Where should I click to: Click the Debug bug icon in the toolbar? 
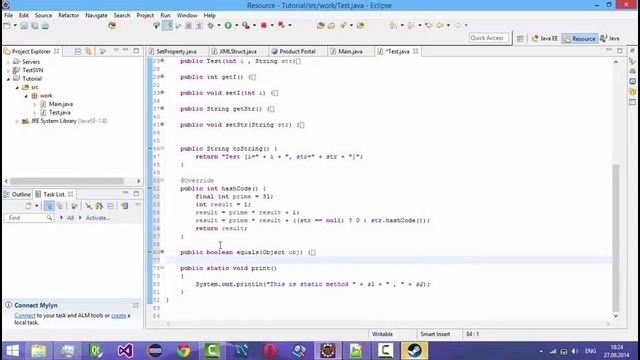(211, 25)
